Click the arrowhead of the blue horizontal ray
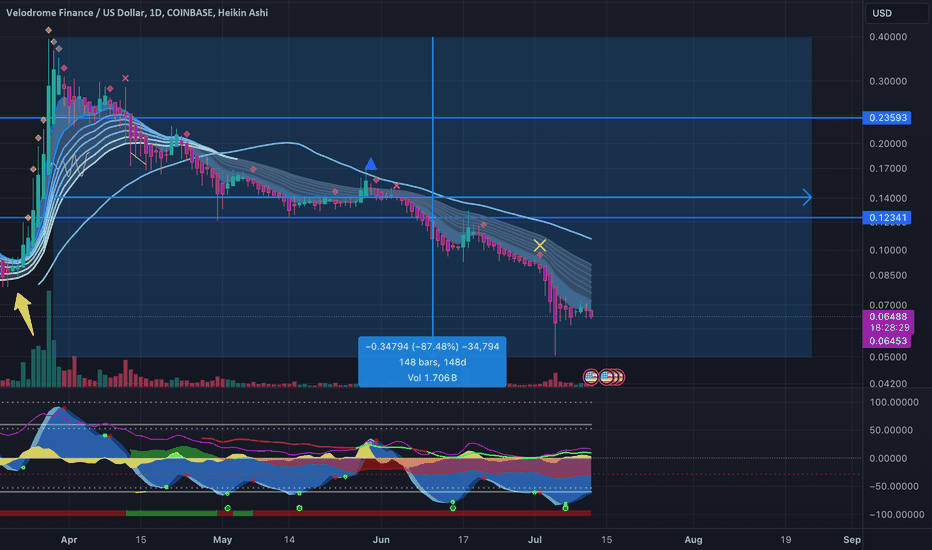 807,197
